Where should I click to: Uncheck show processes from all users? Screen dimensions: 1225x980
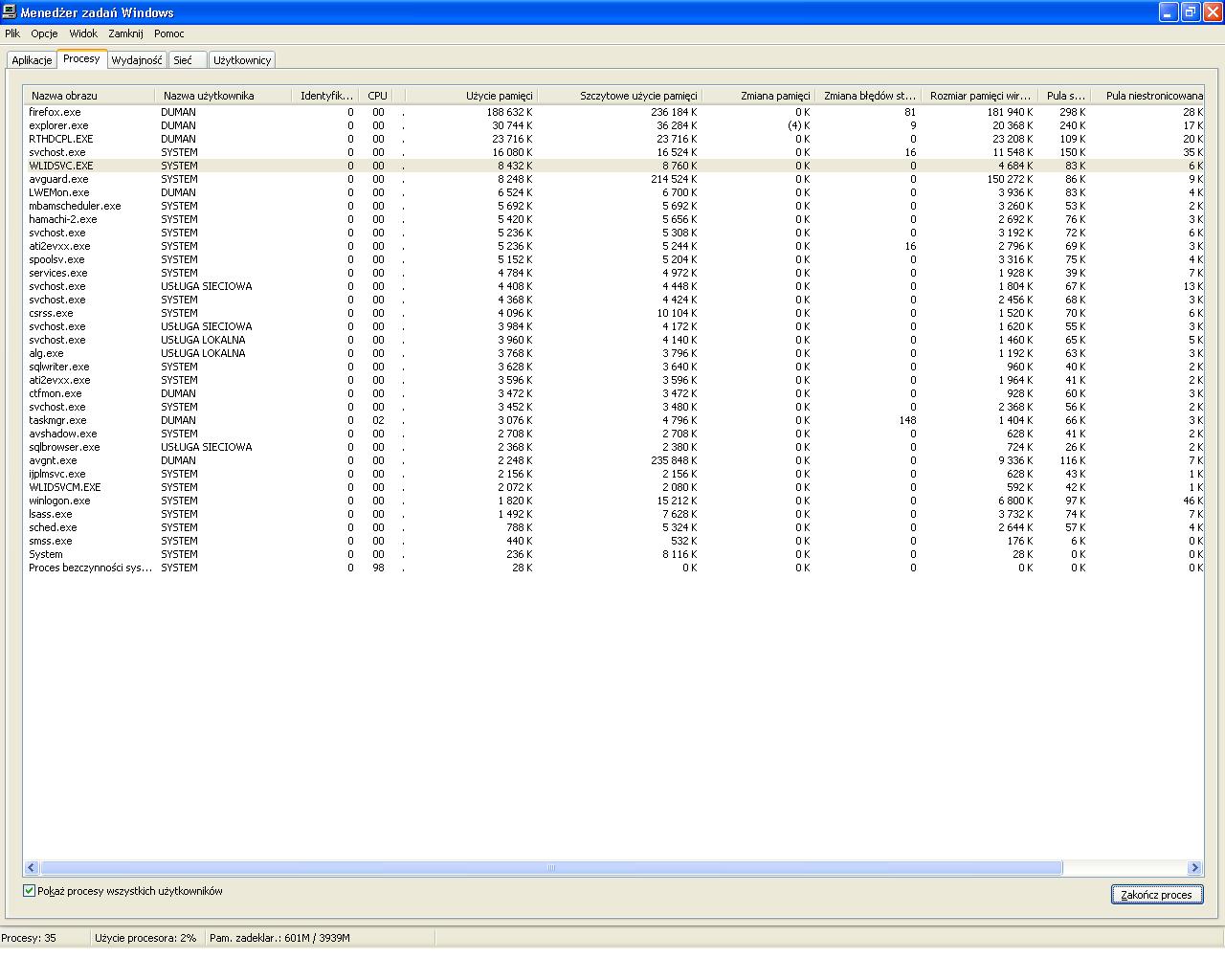pyautogui.click(x=30, y=891)
